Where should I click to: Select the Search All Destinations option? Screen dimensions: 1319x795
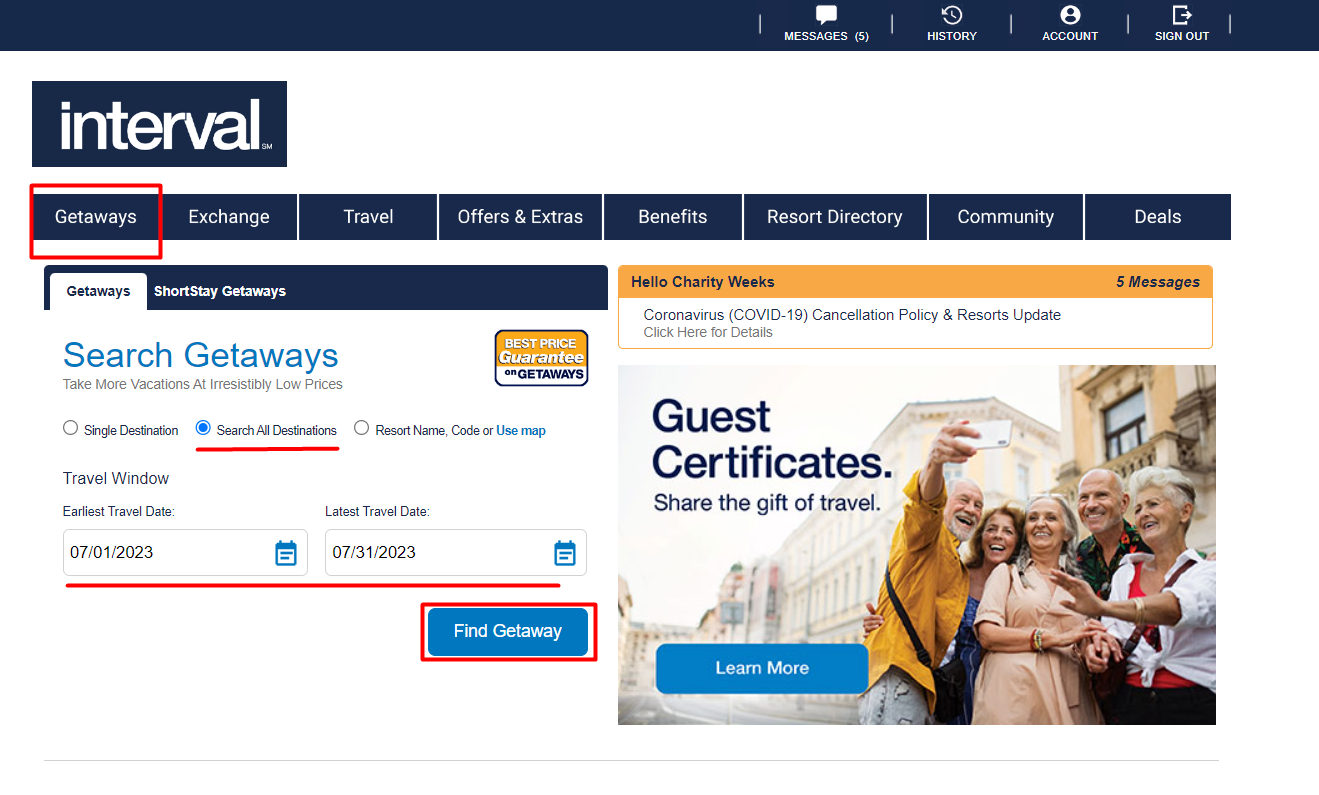point(203,428)
